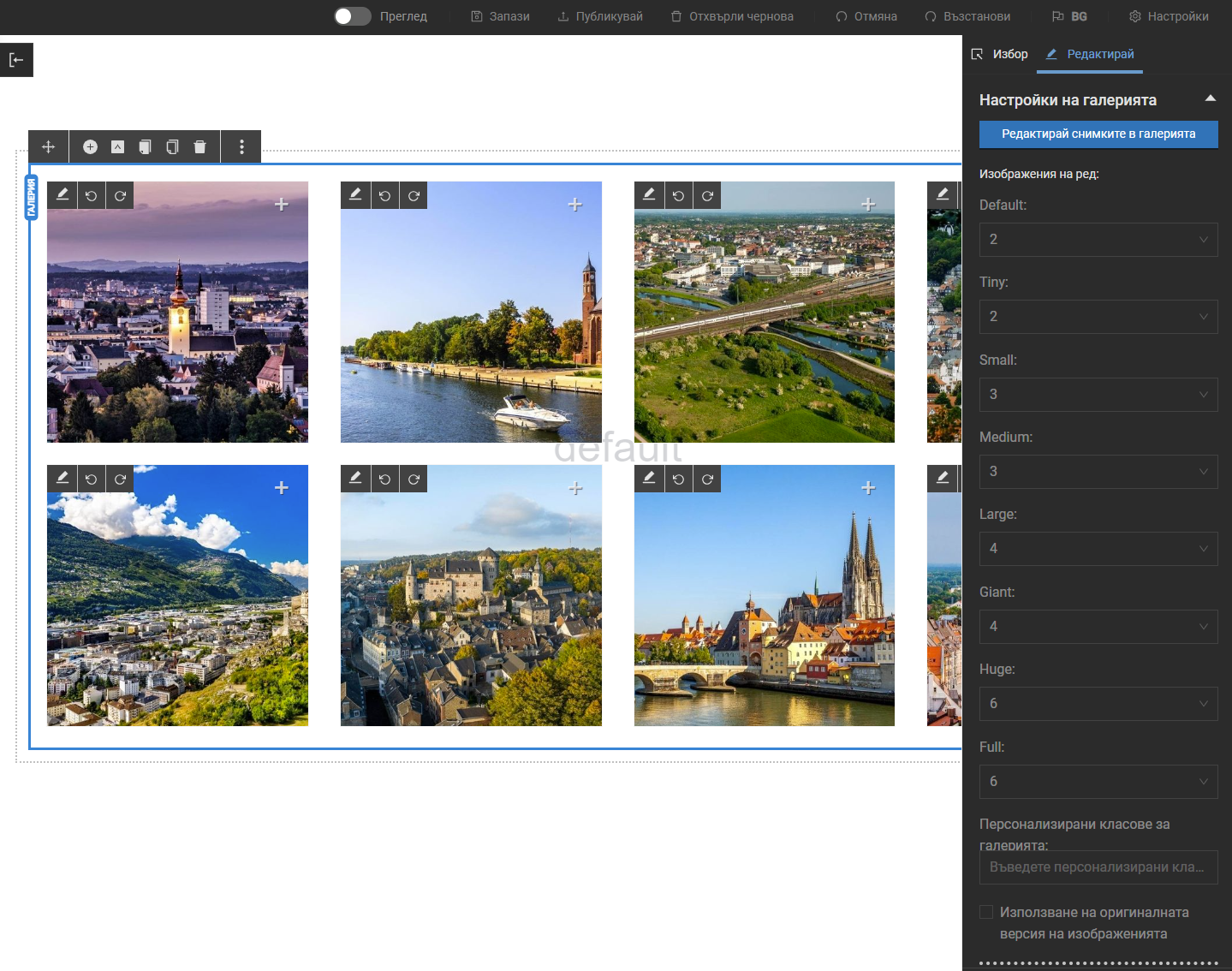Click the select parent up-arrow icon
The width and height of the screenshot is (1232, 971).
point(118,147)
